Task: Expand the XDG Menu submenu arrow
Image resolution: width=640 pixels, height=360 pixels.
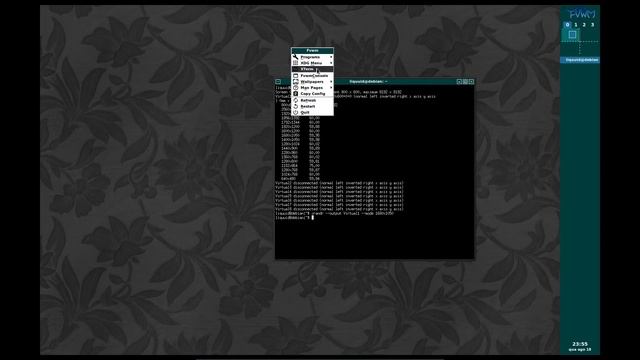Action: pos(331,63)
